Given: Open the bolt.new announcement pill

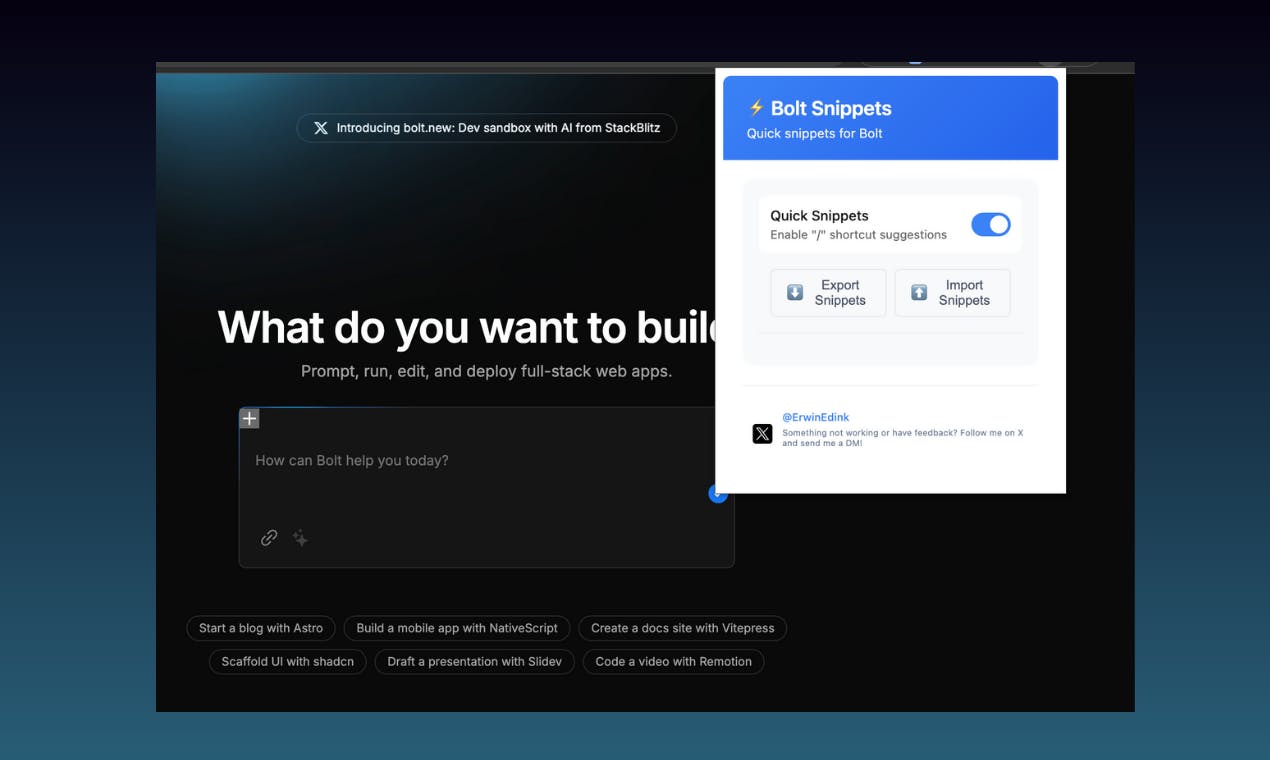Looking at the screenshot, I should click(x=486, y=128).
